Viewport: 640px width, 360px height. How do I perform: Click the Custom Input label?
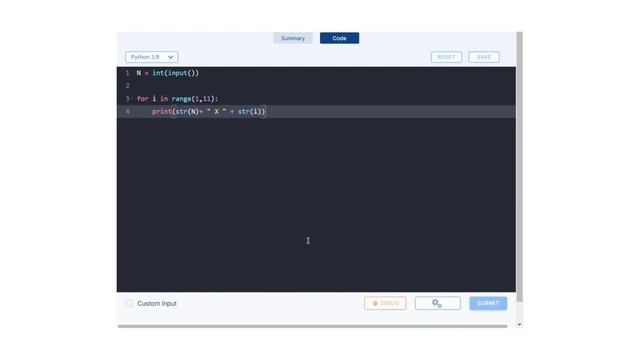(157, 303)
